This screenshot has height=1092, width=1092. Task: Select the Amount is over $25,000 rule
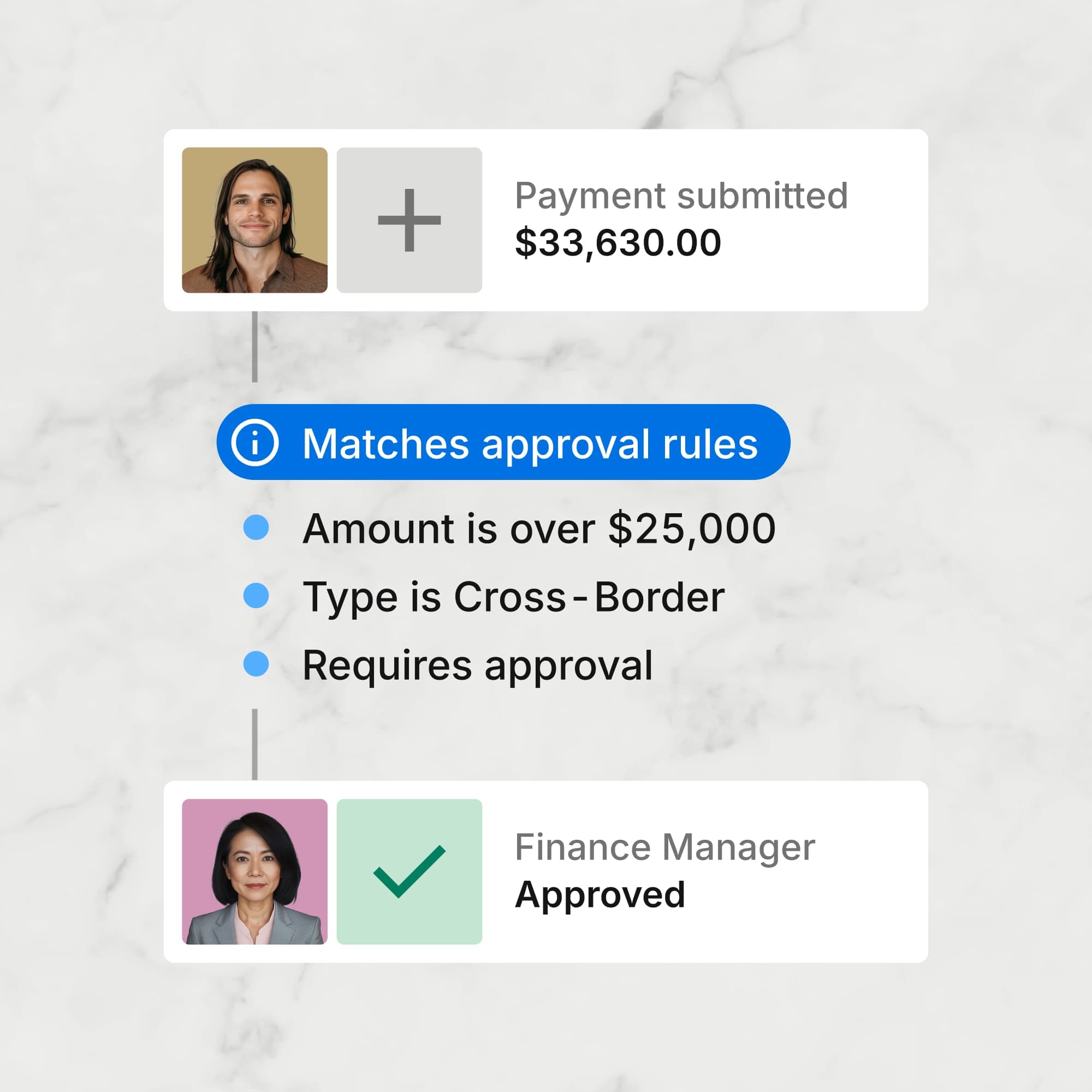(539, 529)
